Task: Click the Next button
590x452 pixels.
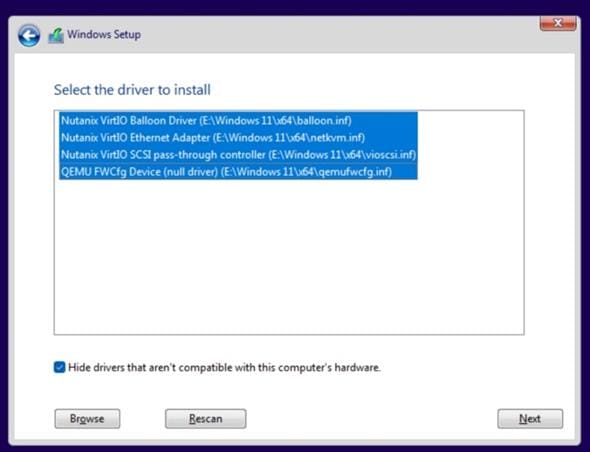Action: tap(530, 419)
